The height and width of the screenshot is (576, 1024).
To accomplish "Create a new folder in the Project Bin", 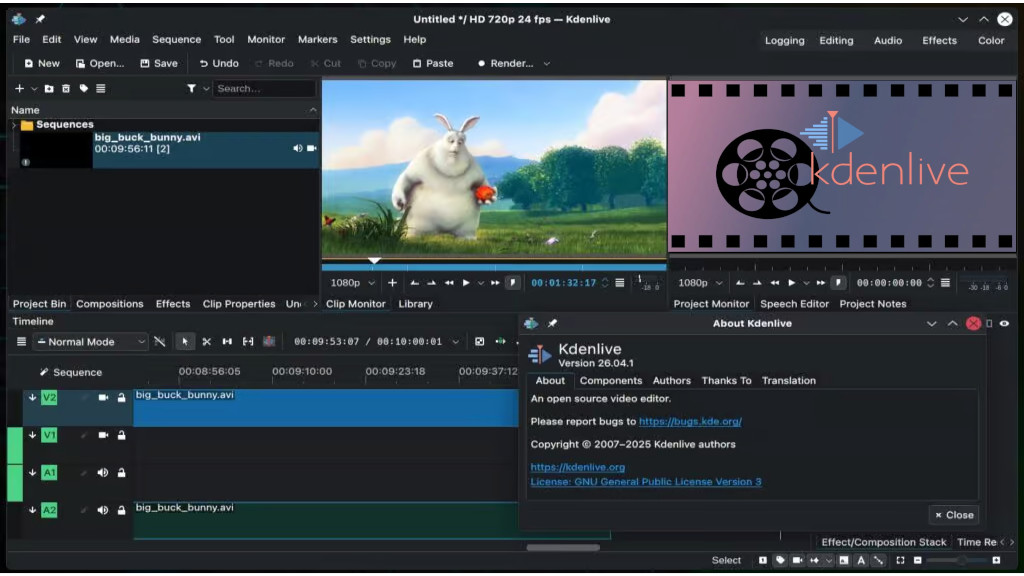I will coord(49,88).
